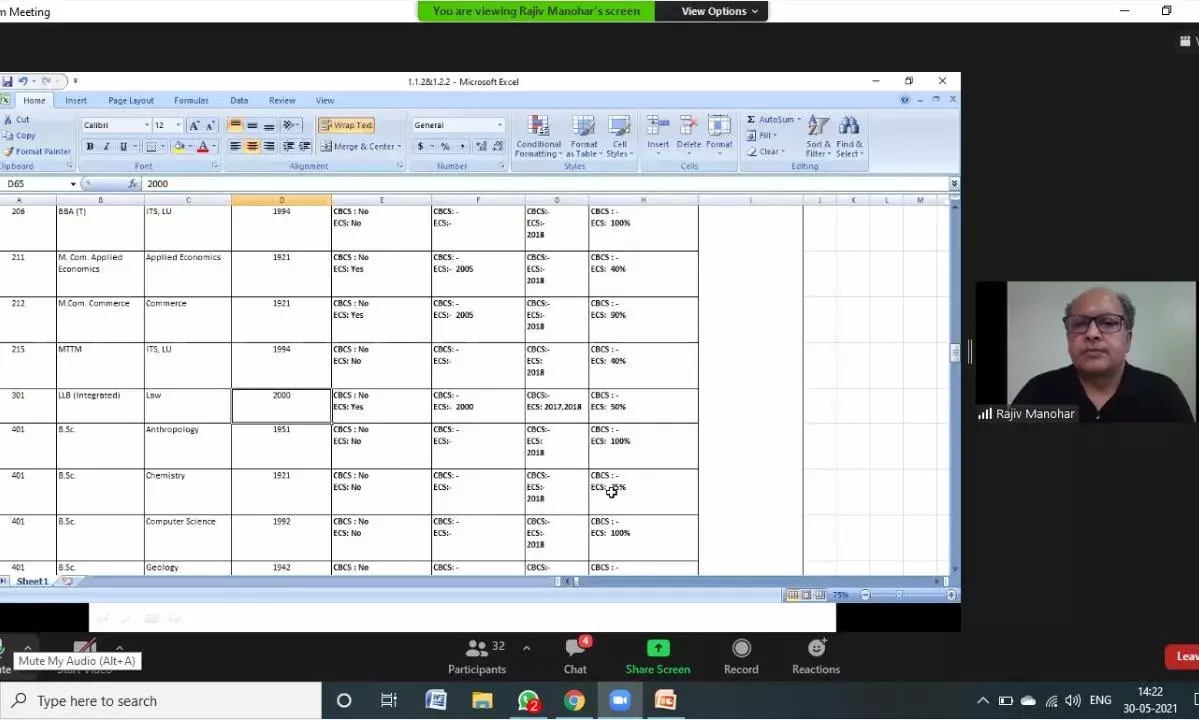1199x720 pixels.
Task: Open the View Options dropdown
Action: pos(719,11)
